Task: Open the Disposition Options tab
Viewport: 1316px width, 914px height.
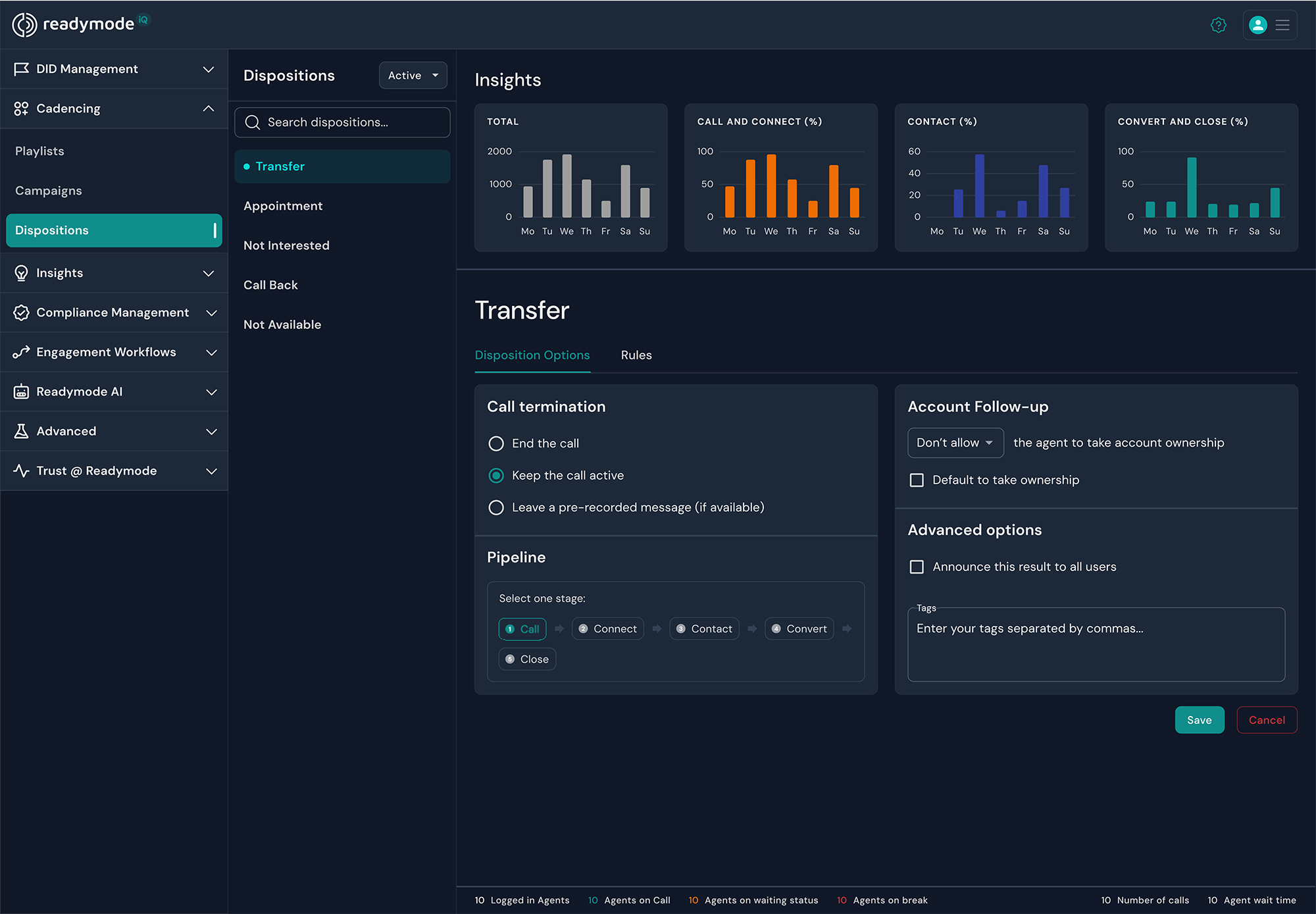Action: 532,355
